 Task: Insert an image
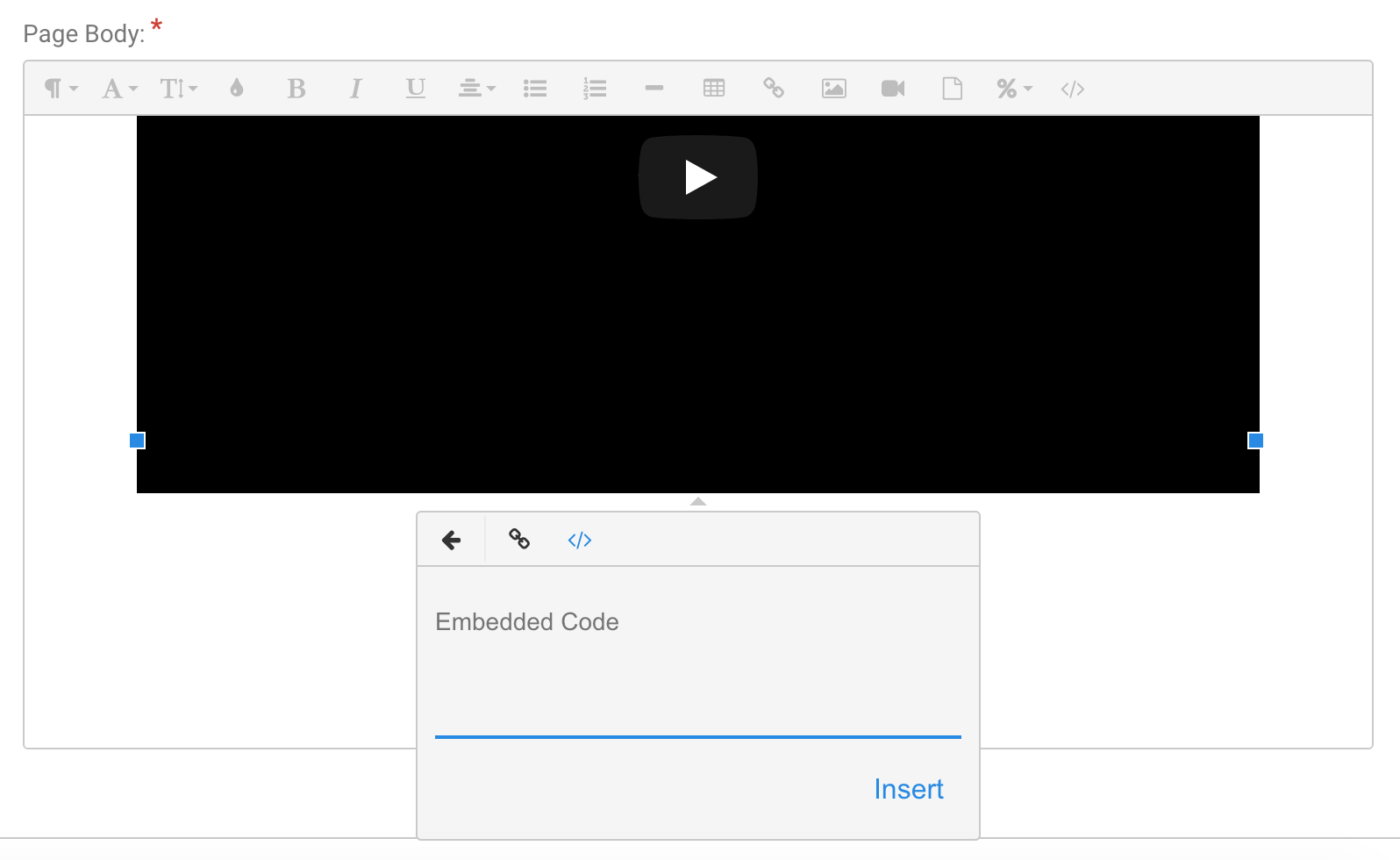coord(833,89)
